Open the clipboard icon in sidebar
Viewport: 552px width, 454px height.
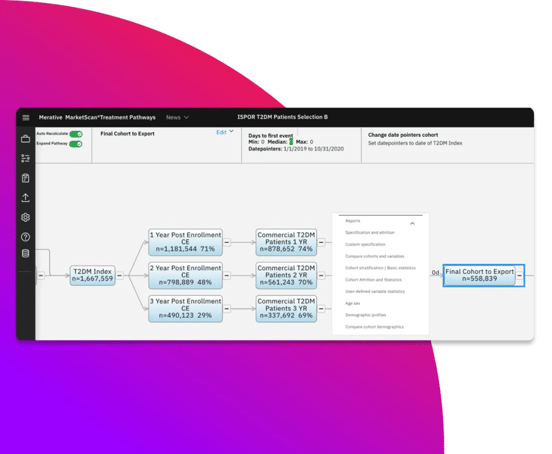pyautogui.click(x=25, y=178)
